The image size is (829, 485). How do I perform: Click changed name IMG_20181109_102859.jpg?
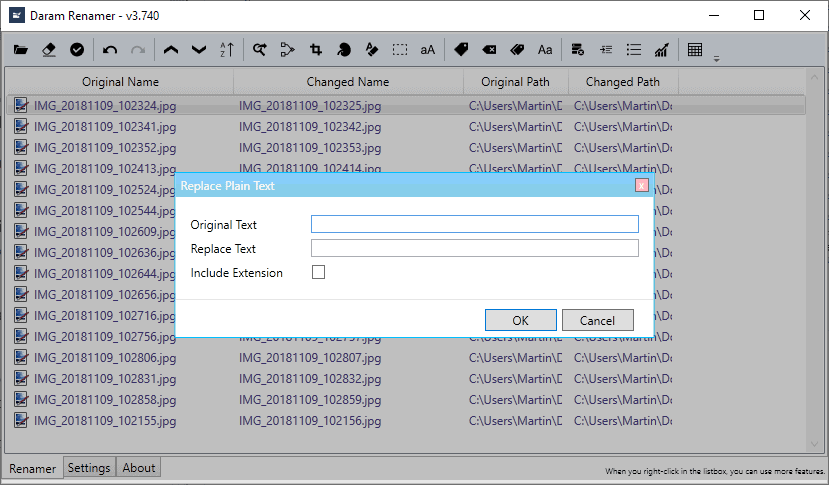310,400
